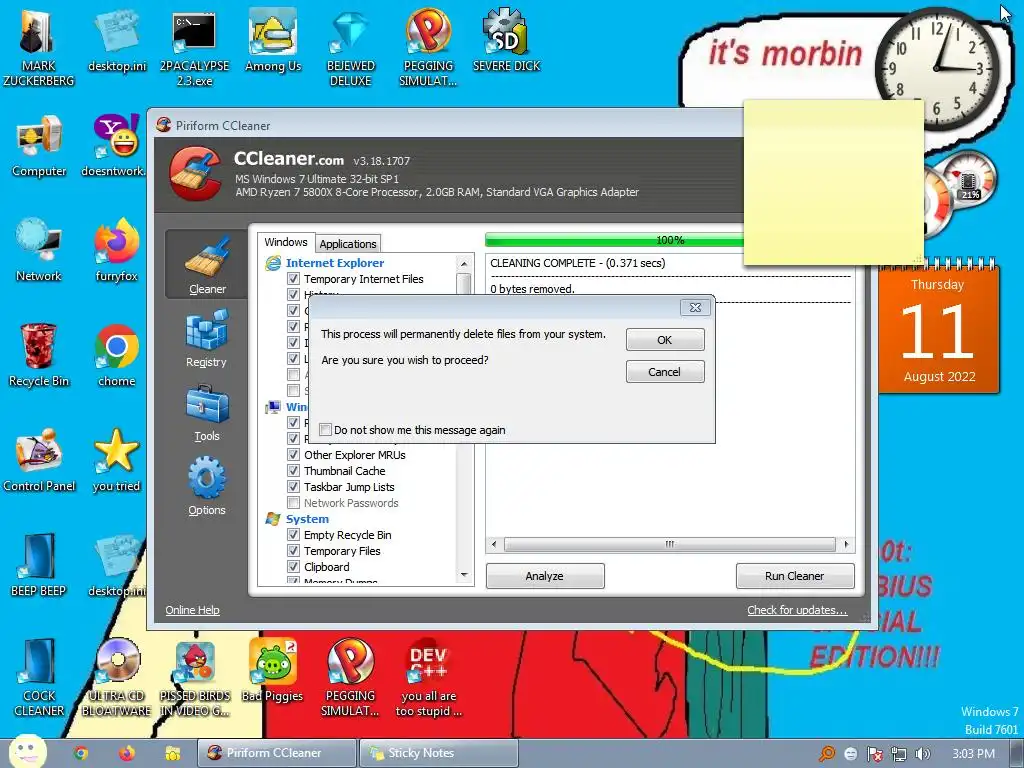Select BEJEWED DELUXE desktop icon
Screen dimensions: 1024x768
click(x=351, y=47)
